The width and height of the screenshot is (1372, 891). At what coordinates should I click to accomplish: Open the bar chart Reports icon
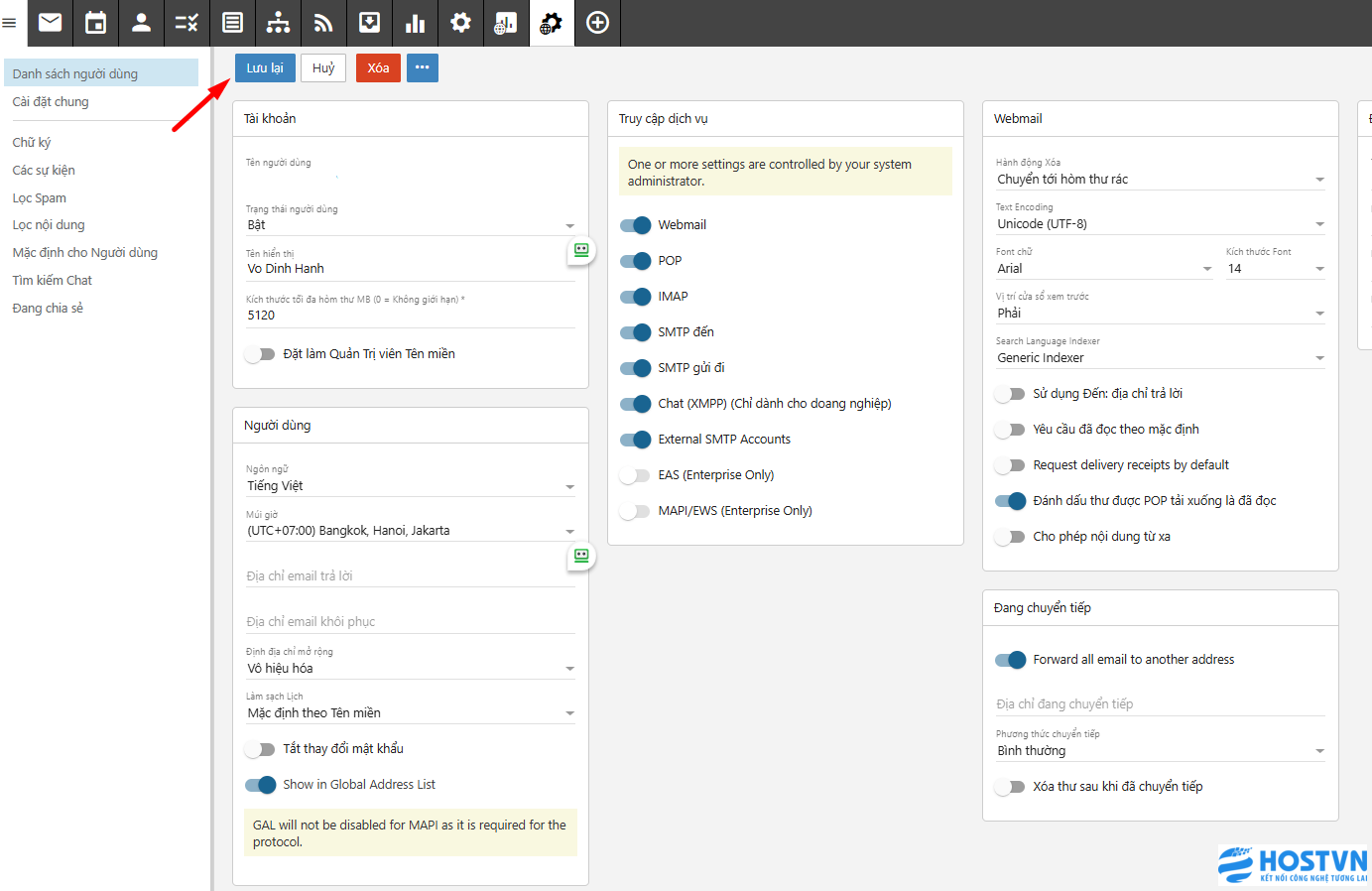coord(416,23)
